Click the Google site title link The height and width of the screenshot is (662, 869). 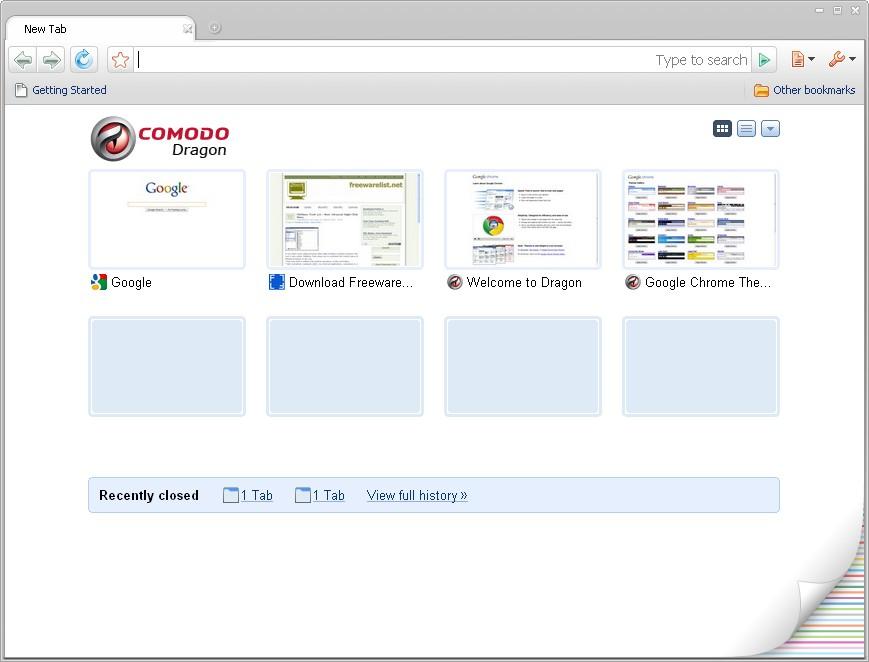click(131, 282)
